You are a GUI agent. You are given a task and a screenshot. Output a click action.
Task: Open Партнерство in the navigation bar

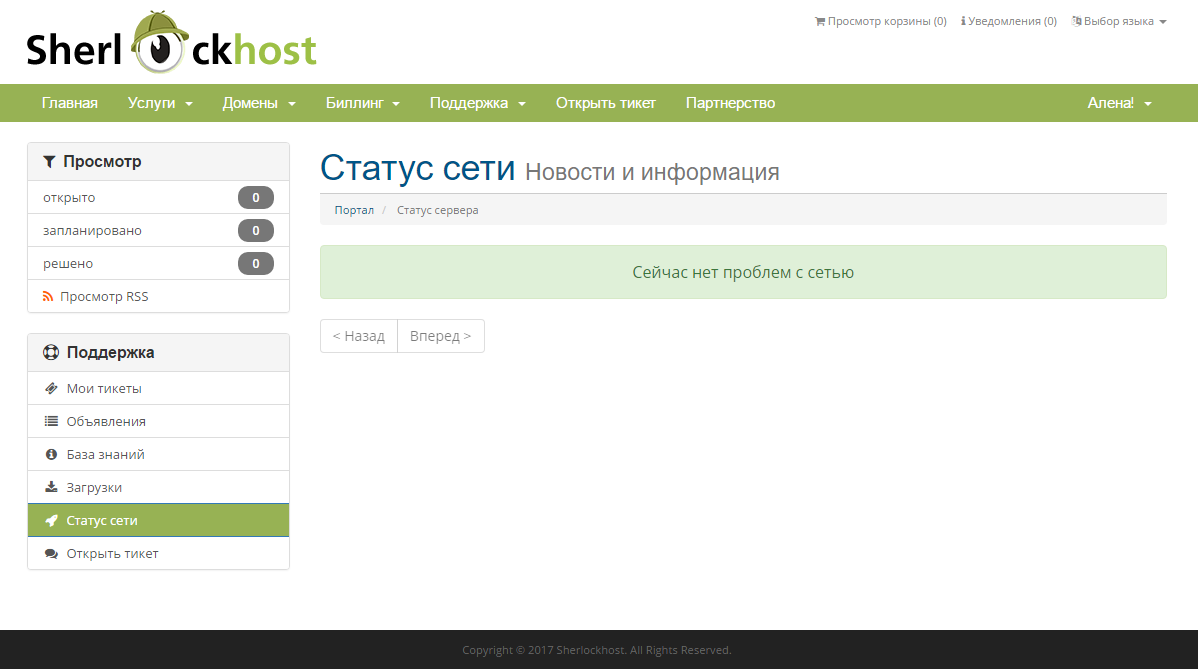coord(730,103)
